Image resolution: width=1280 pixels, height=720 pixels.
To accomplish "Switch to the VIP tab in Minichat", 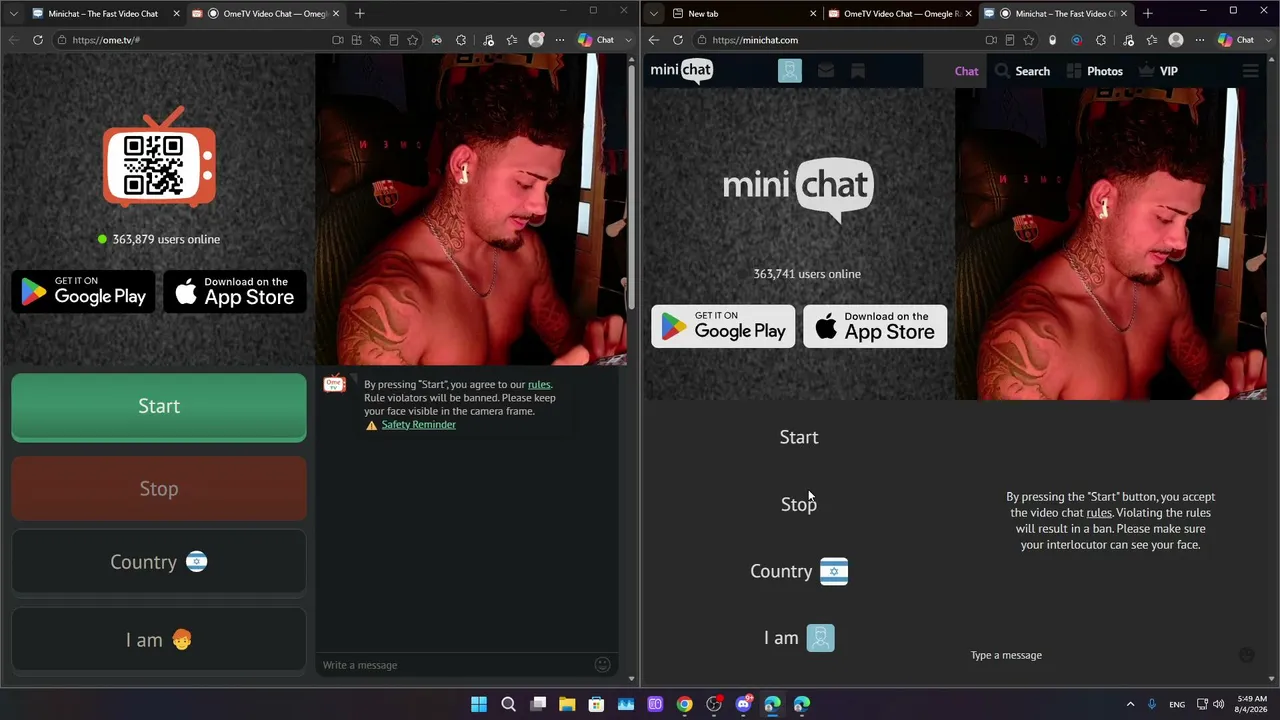I will pos(1158,71).
